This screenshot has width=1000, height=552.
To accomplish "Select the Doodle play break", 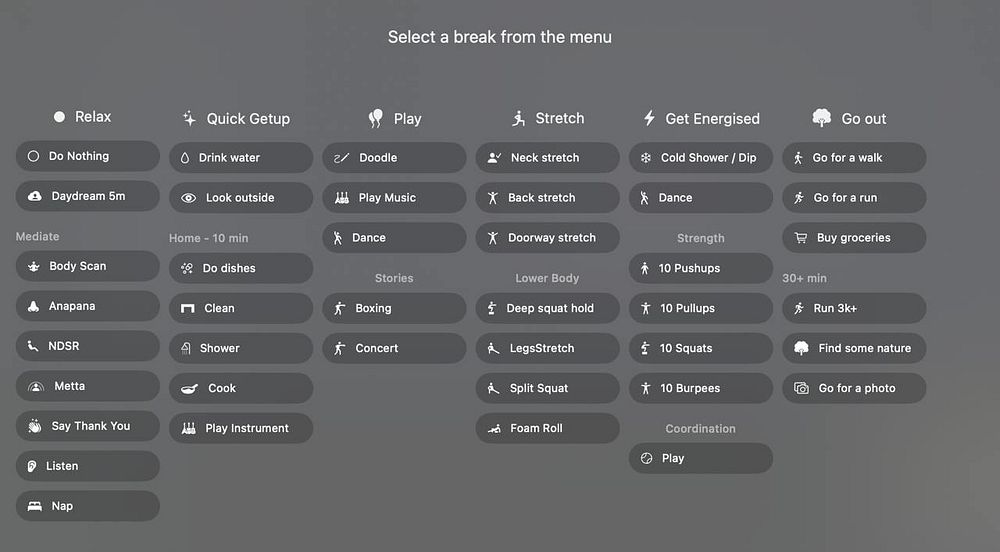I will pos(393,158).
